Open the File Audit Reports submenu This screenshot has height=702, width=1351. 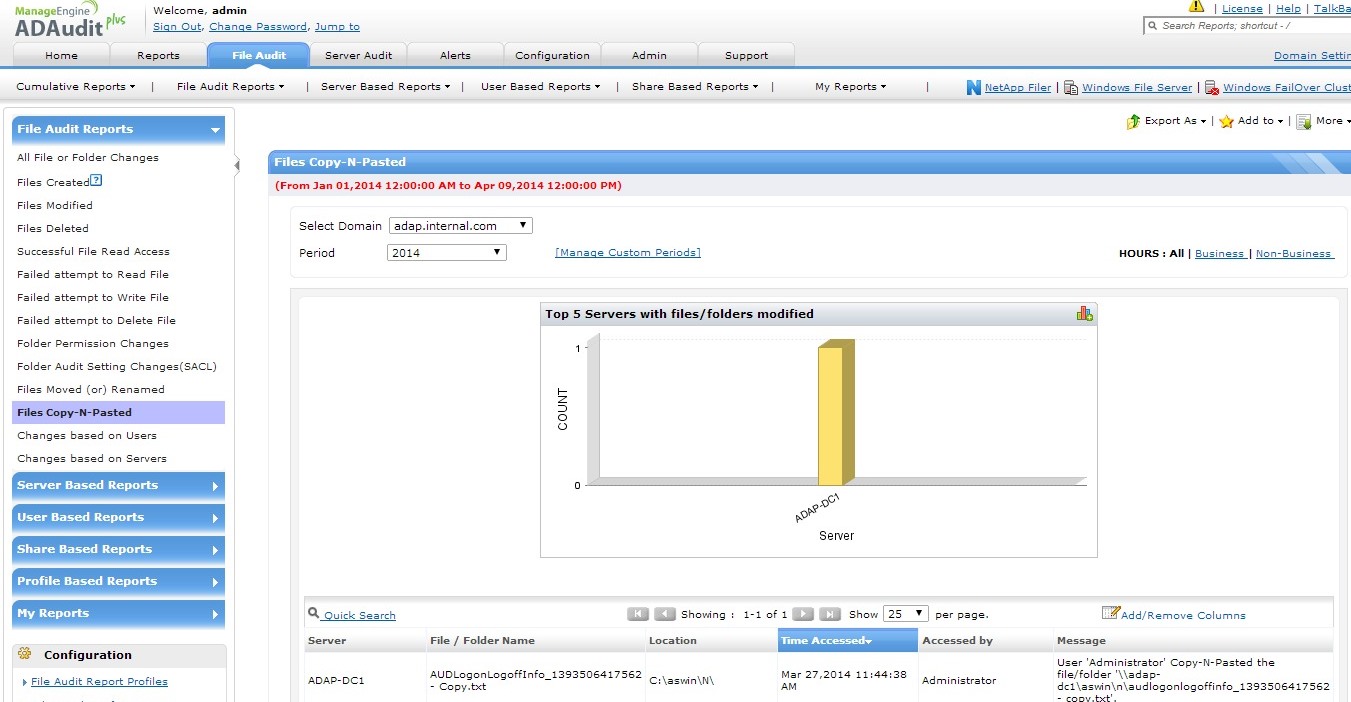coord(231,87)
